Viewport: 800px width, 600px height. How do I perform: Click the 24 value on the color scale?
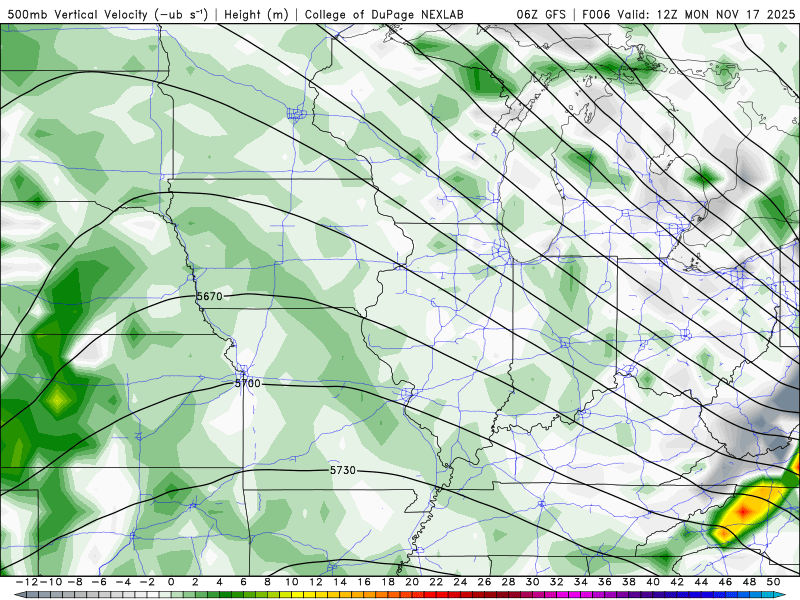pyautogui.click(x=460, y=582)
